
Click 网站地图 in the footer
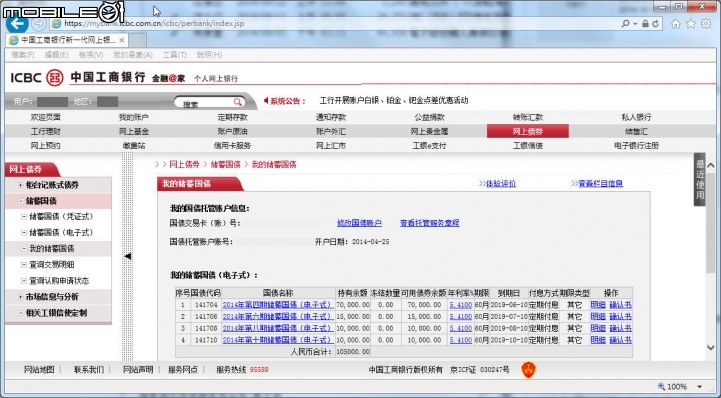pos(39,370)
